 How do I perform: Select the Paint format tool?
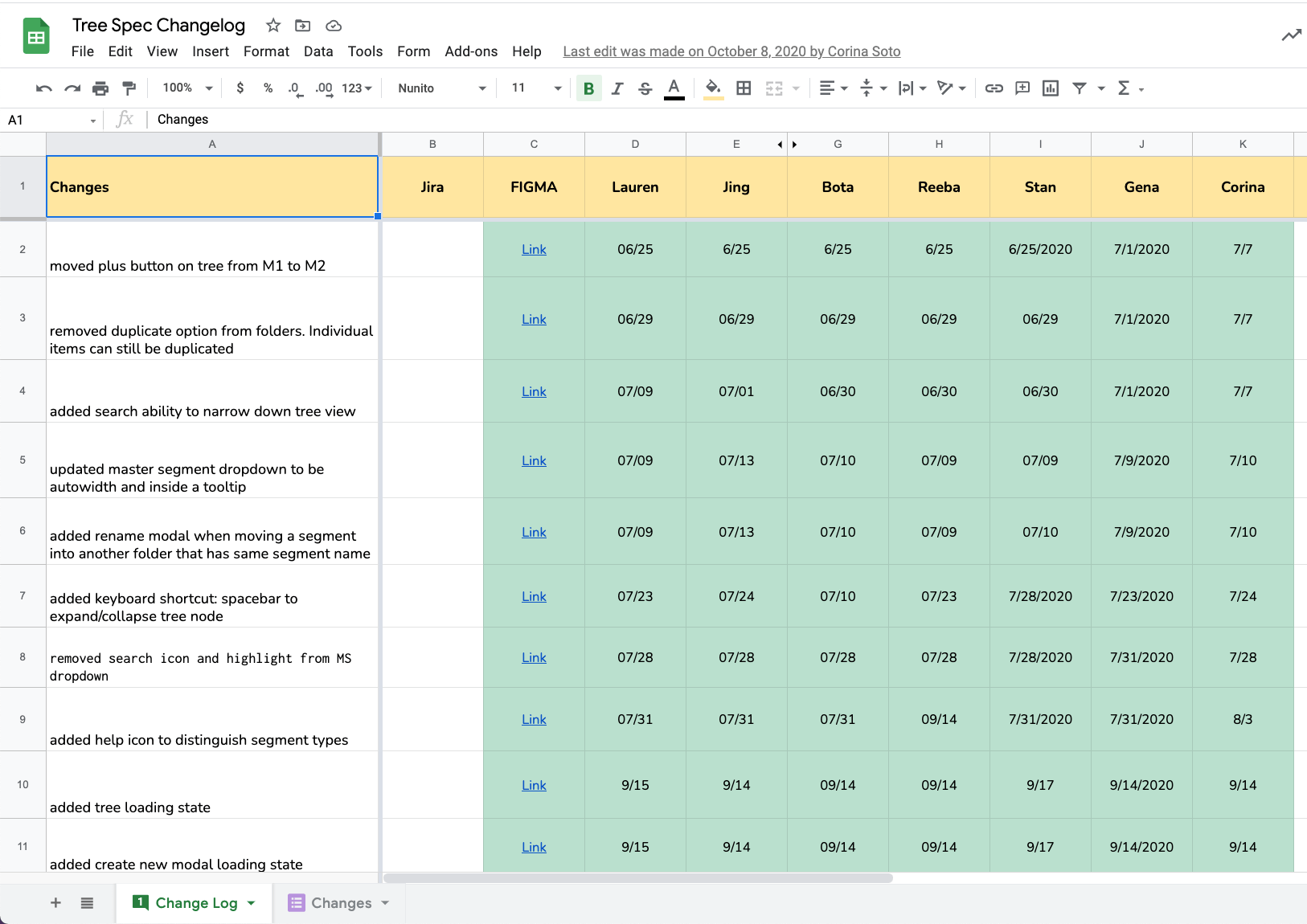click(129, 88)
